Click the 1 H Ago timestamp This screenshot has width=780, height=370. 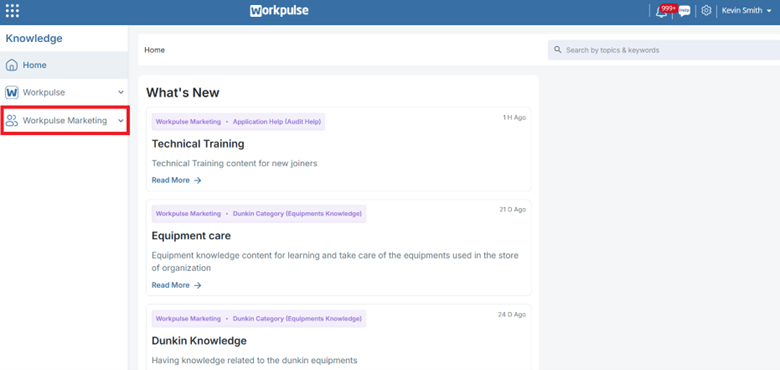(514, 118)
